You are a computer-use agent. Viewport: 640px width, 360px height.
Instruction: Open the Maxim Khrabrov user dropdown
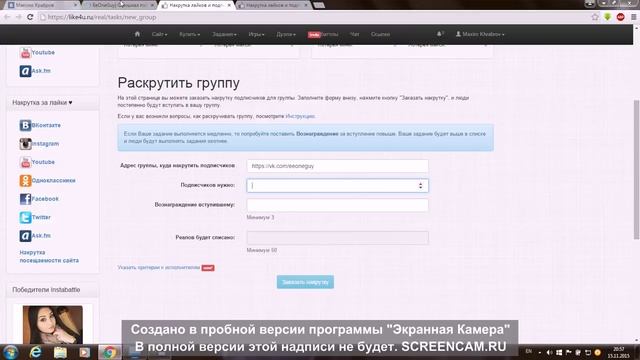pyautogui.click(x=480, y=34)
